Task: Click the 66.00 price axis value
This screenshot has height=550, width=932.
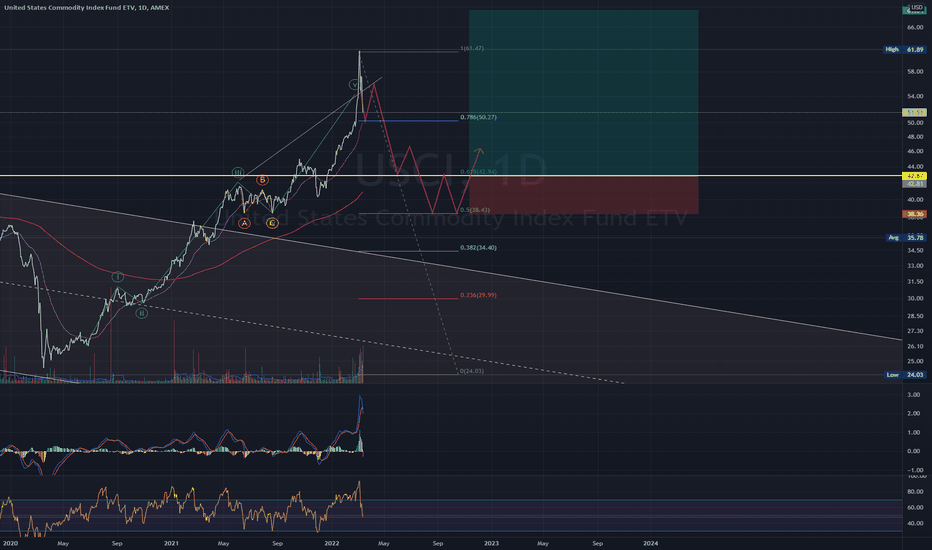Action: click(x=915, y=27)
